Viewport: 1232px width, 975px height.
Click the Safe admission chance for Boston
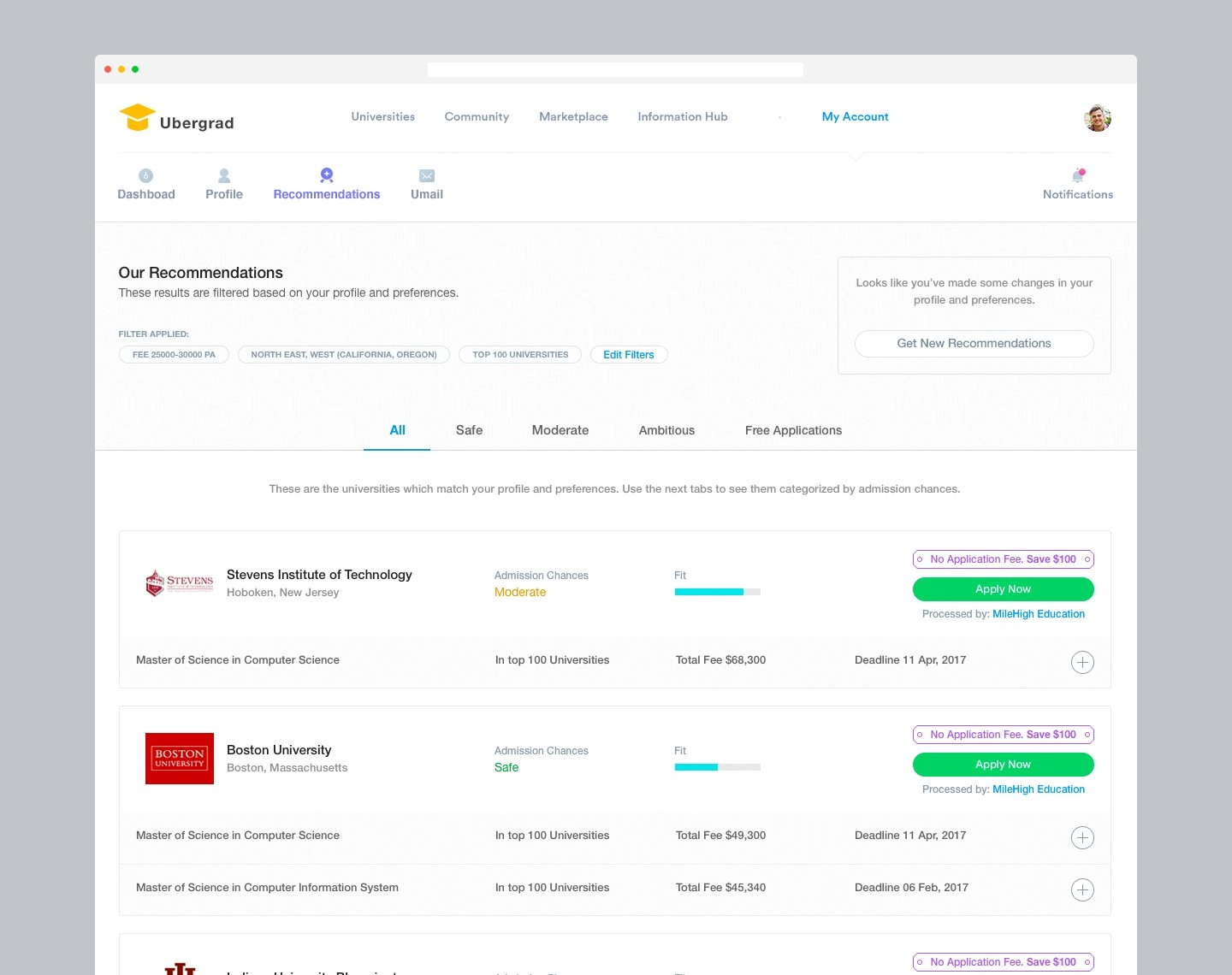(x=506, y=767)
